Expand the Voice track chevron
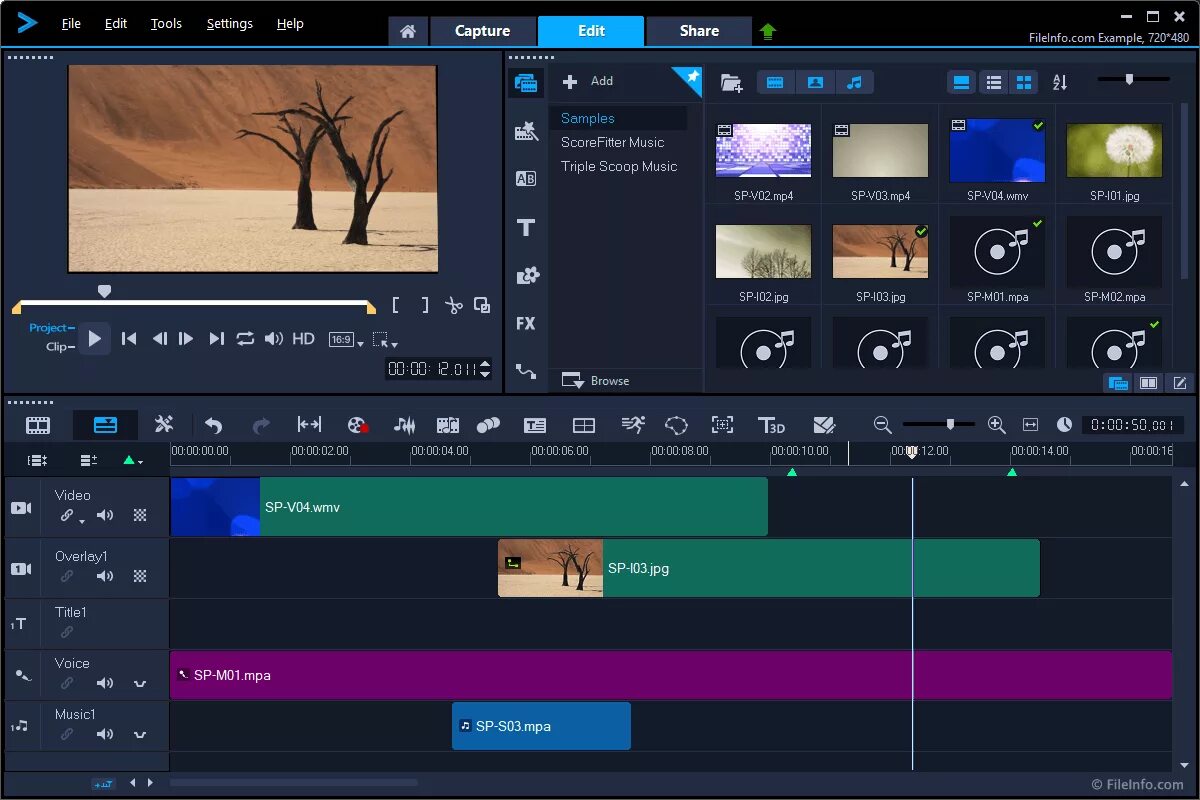The width and height of the screenshot is (1200, 800). coord(140,684)
